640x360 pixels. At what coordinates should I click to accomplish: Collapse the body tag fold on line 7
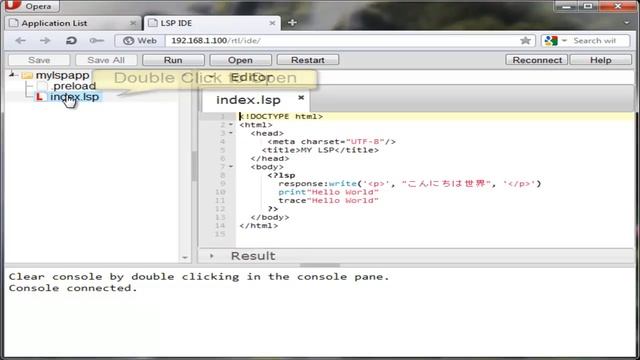point(231,167)
